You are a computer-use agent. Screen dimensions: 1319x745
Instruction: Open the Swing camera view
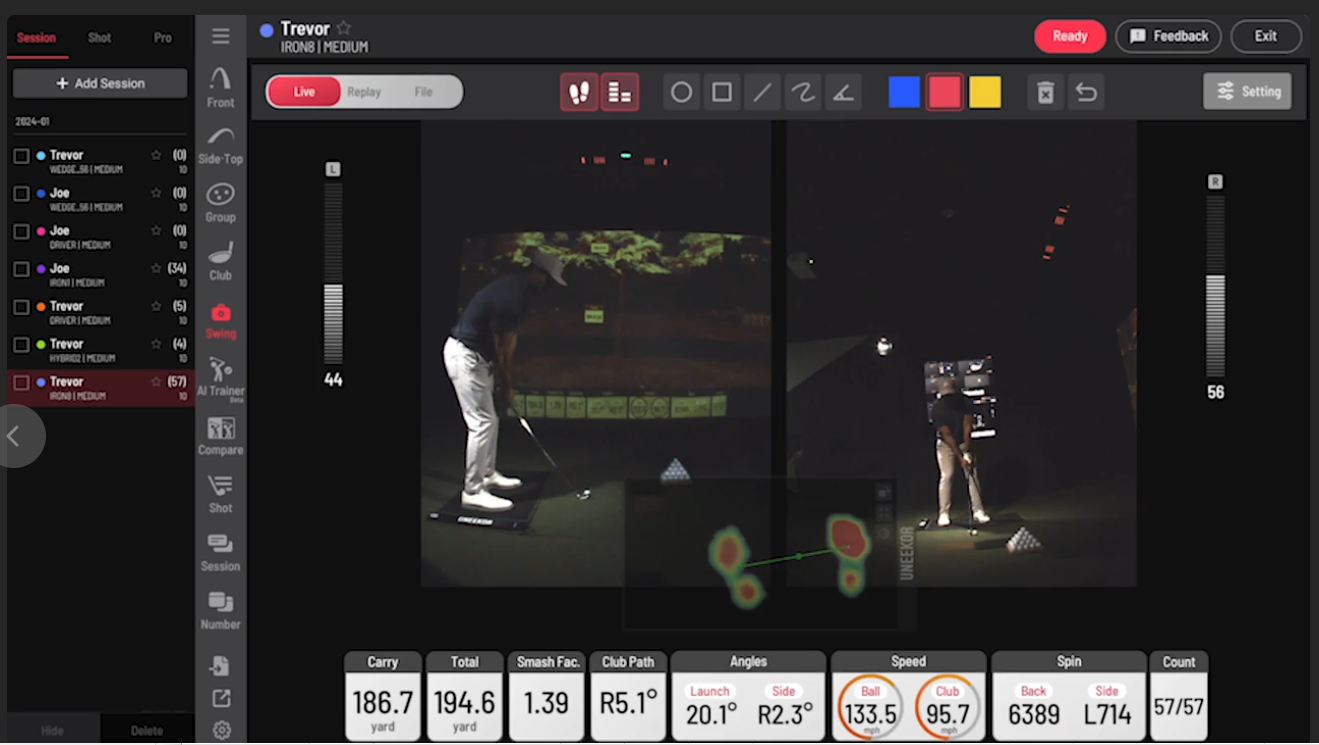tap(220, 321)
